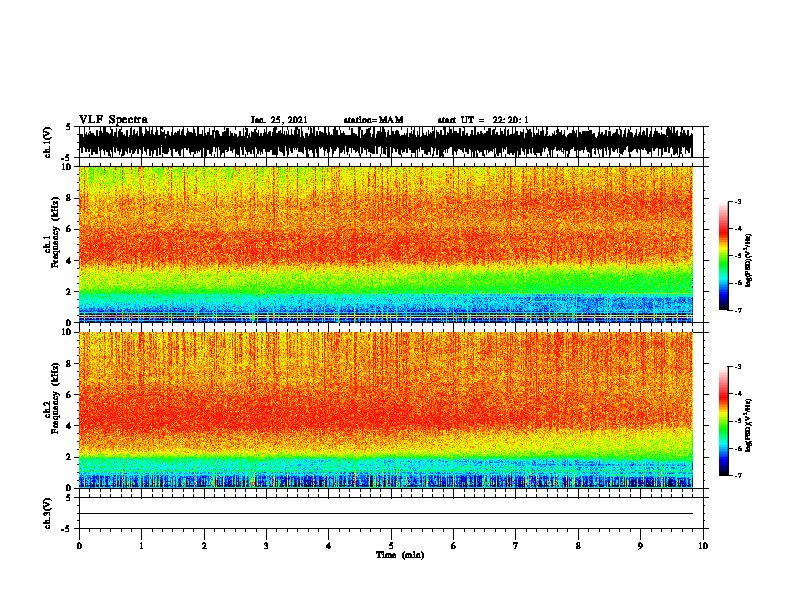Click time axis tick label "9"

(x=640, y=545)
